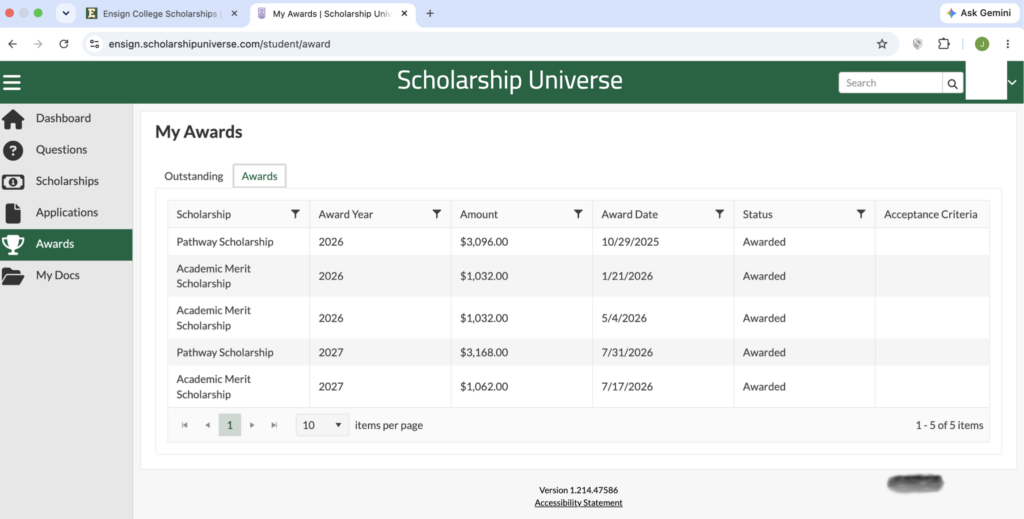Click the Applications document icon
Image resolution: width=1024 pixels, height=519 pixels.
pyautogui.click(x=13, y=213)
